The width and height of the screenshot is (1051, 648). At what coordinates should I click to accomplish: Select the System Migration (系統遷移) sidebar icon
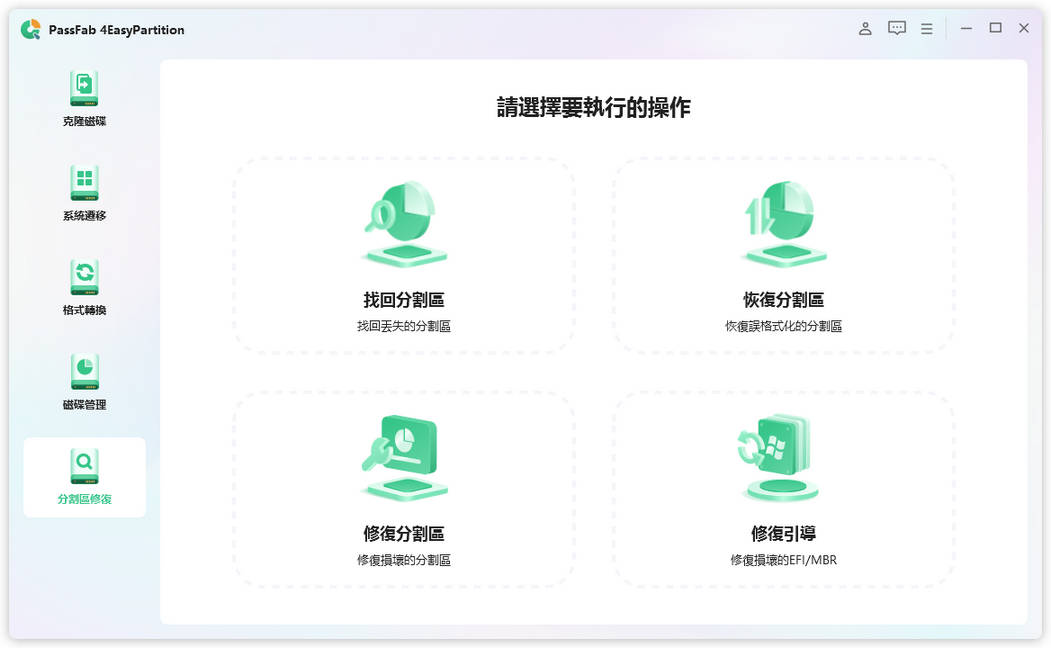pyautogui.click(x=84, y=190)
